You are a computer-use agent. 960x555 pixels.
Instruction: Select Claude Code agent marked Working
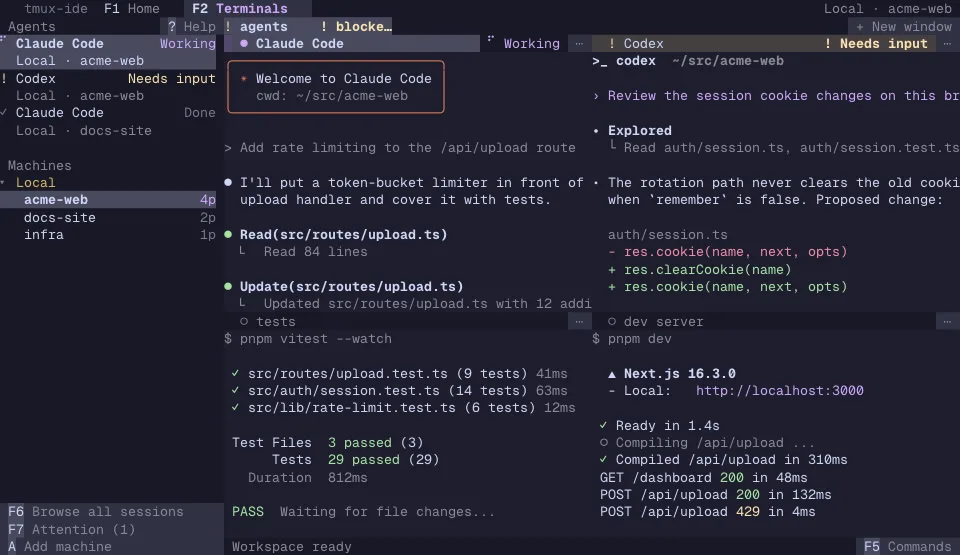coord(108,52)
